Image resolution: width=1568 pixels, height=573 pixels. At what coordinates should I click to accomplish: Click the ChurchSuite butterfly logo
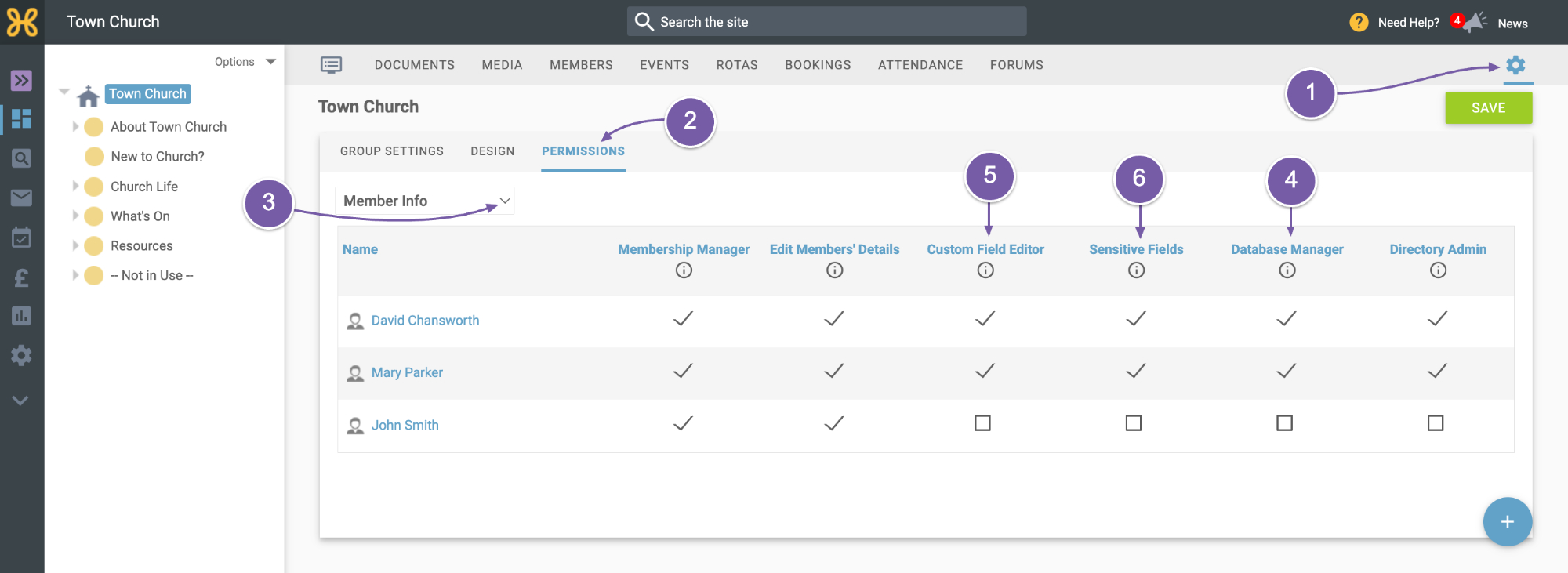(22, 22)
